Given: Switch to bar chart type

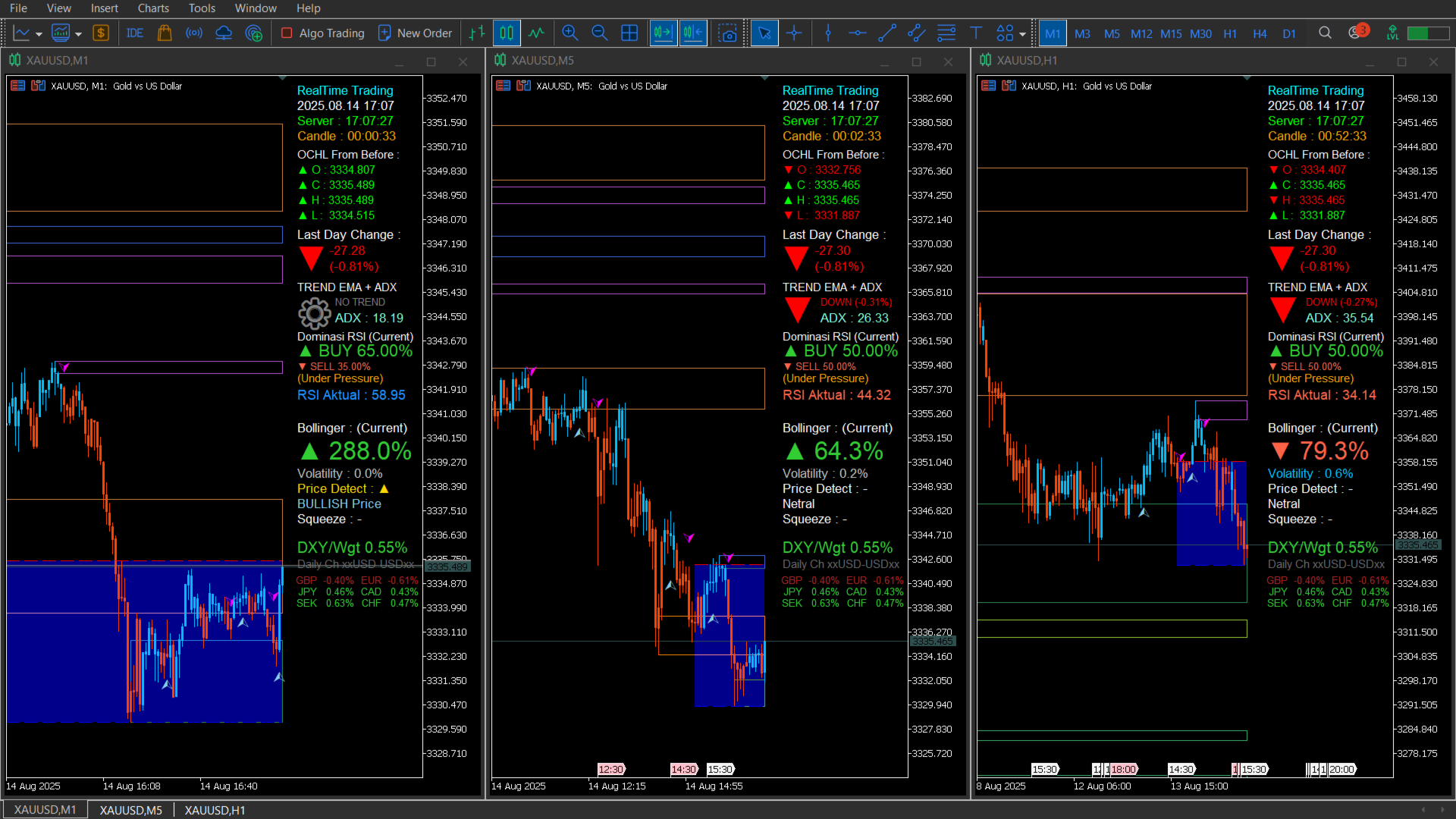Looking at the screenshot, I should (477, 33).
